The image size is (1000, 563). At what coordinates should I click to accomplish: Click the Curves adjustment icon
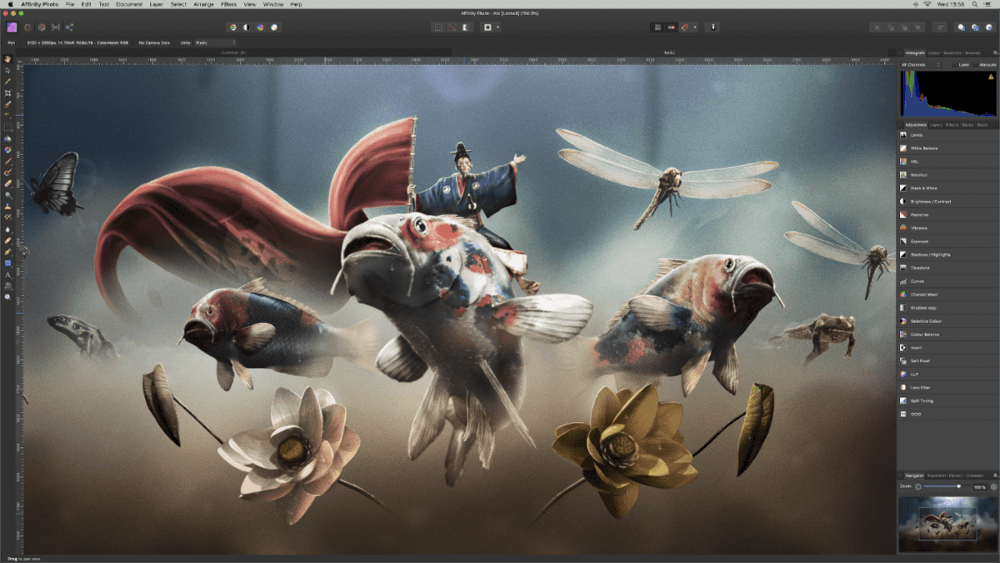coord(903,281)
